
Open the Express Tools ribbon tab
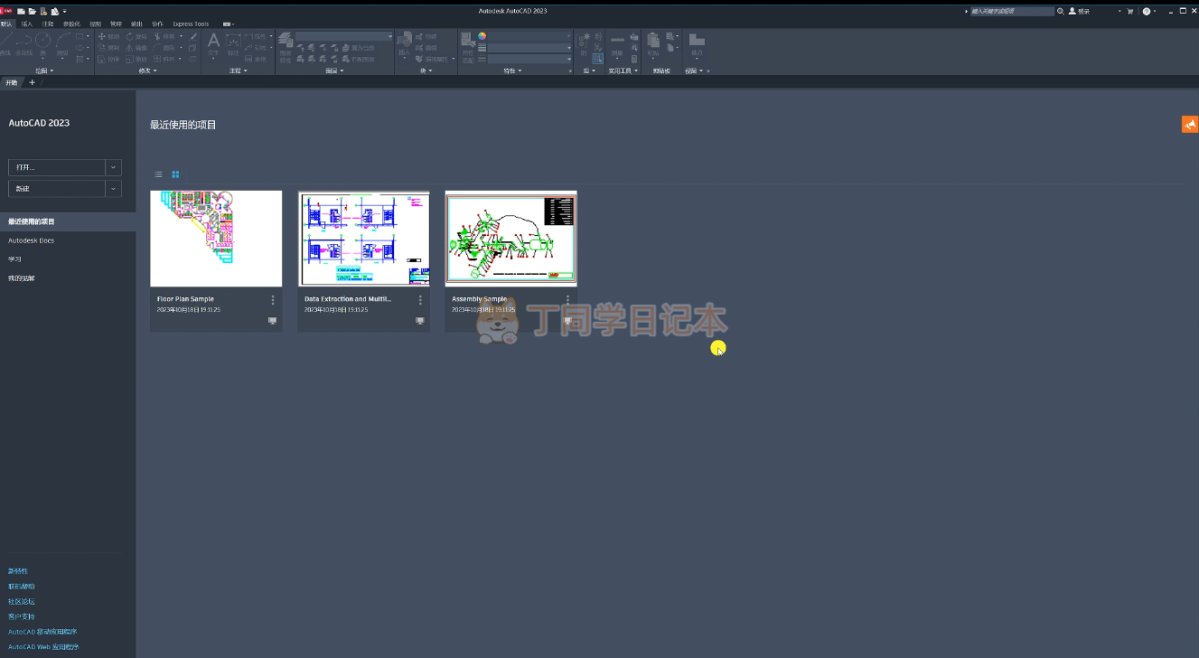pyautogui.click(x=191, y=23)
